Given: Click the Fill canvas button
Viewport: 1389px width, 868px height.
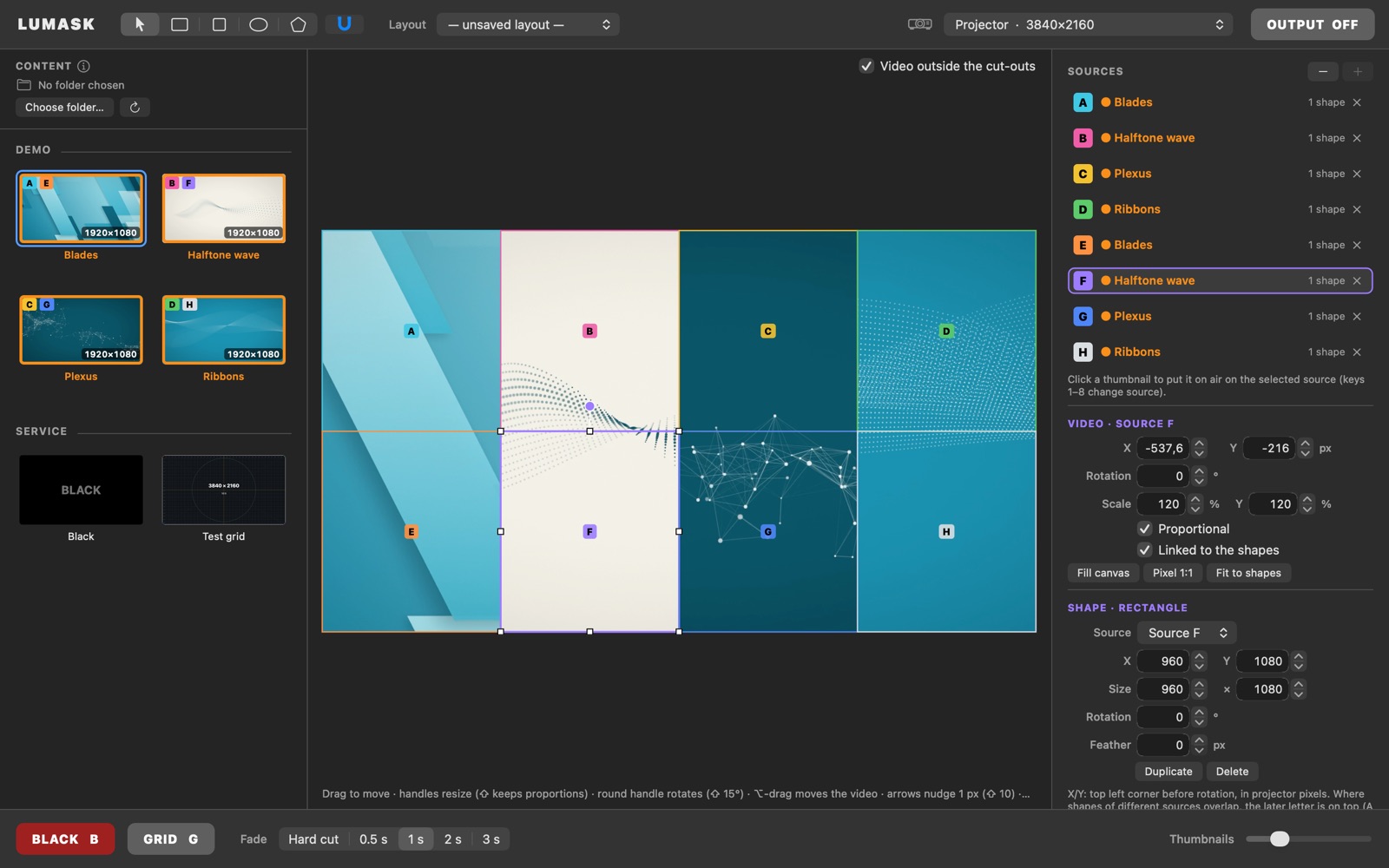Looking at the screenshot, I should point(1103,573).
